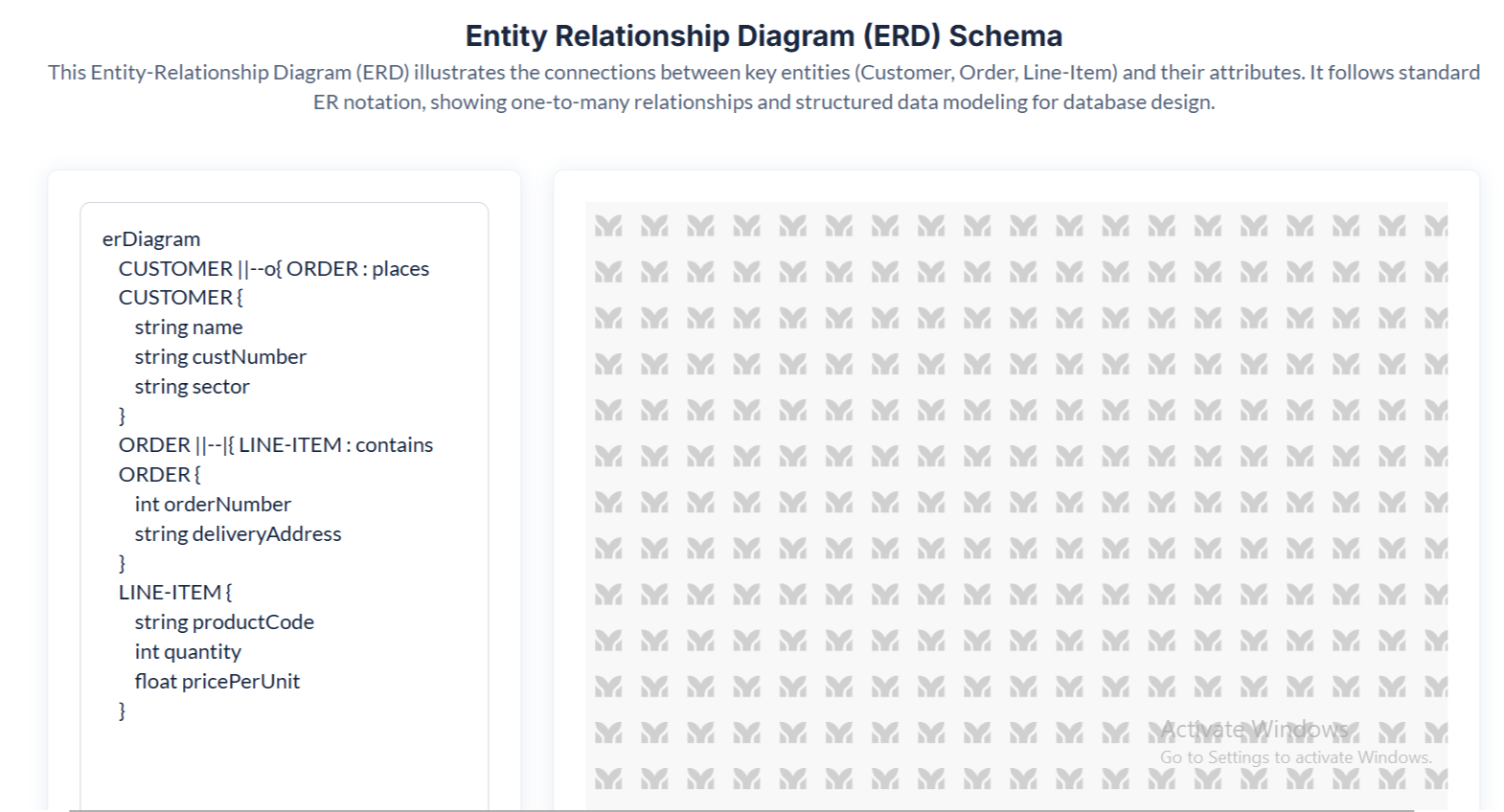The image size is (1504, 812).
Task: Click the watermarked diagram preview pane
Action: (1015, 479)
